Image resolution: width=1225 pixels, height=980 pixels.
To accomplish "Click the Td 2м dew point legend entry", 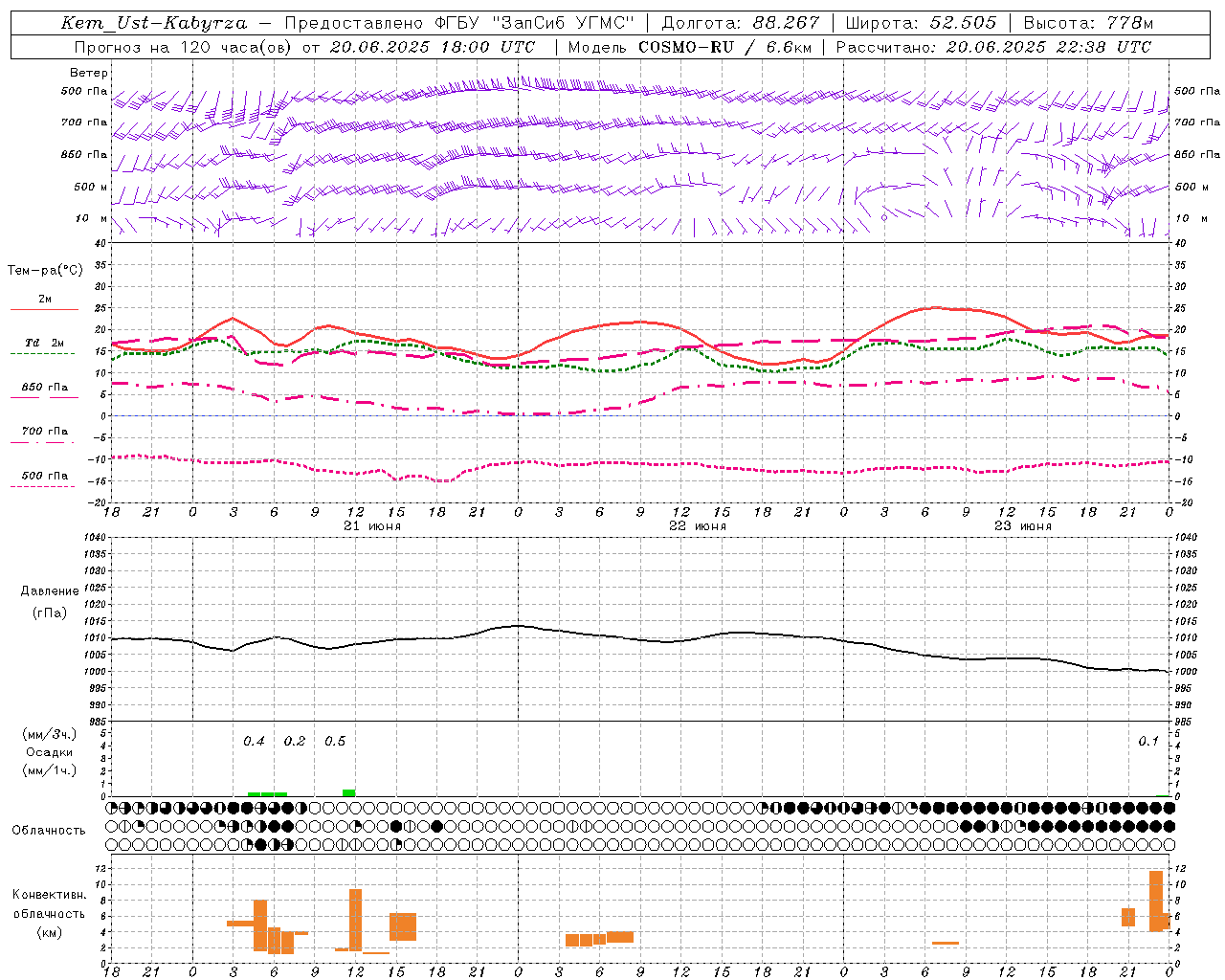I will (44, 343).
